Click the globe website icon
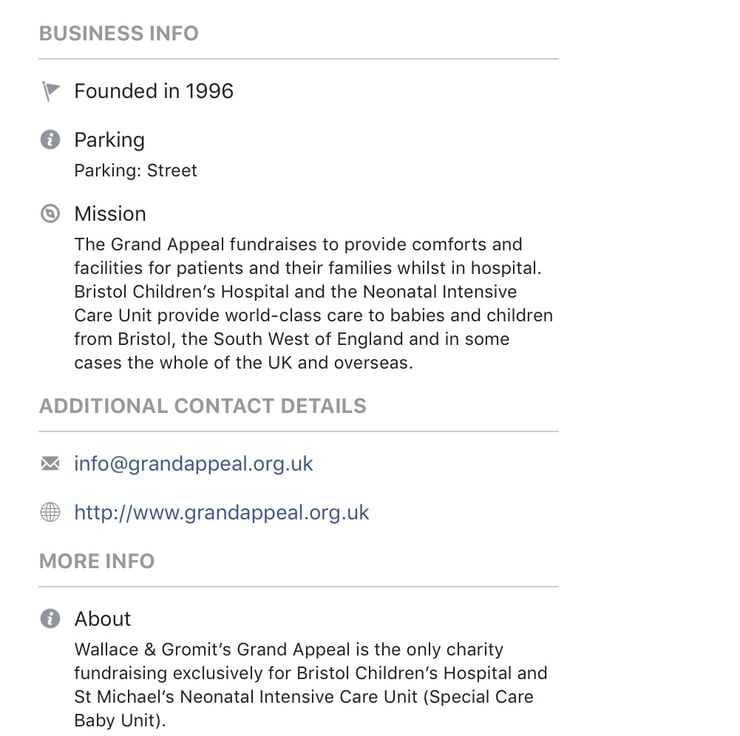The height and width of the screenshot is (736, 740). (50, 512)
